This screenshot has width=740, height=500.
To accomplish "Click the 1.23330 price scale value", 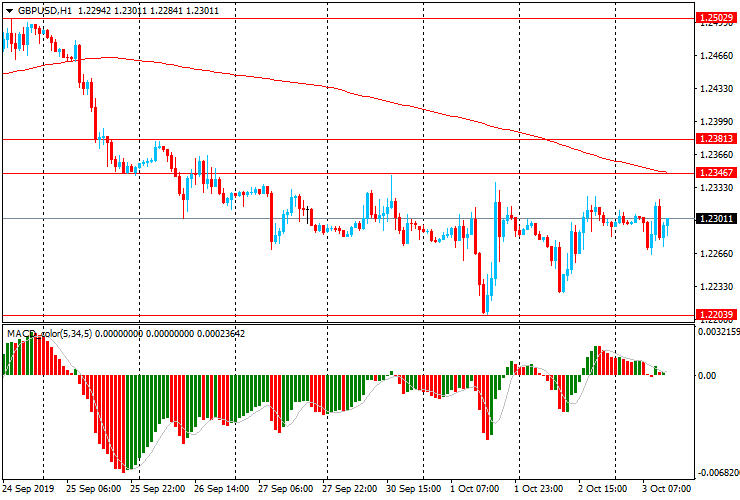I will [717, 188].
